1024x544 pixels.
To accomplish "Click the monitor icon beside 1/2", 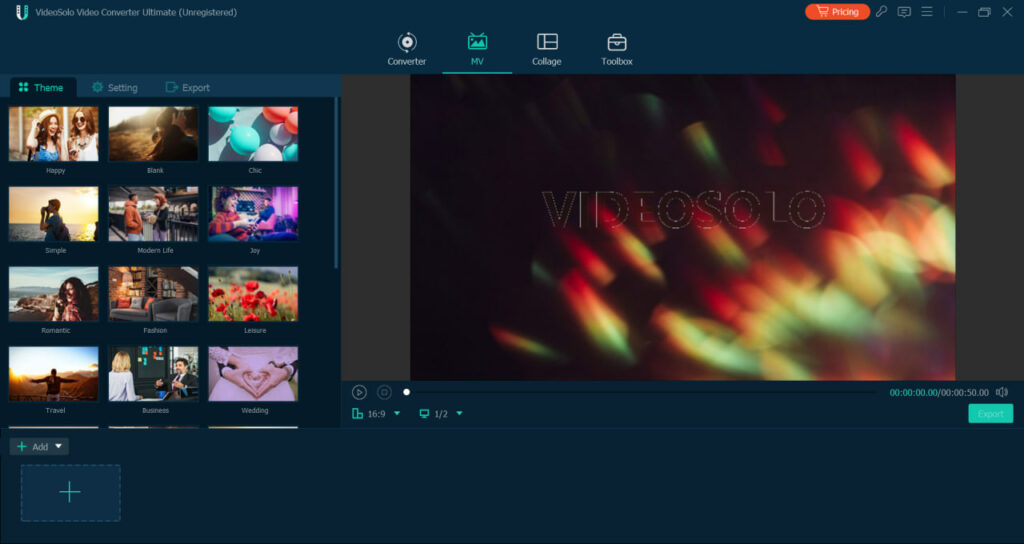I will click(424, 413).
